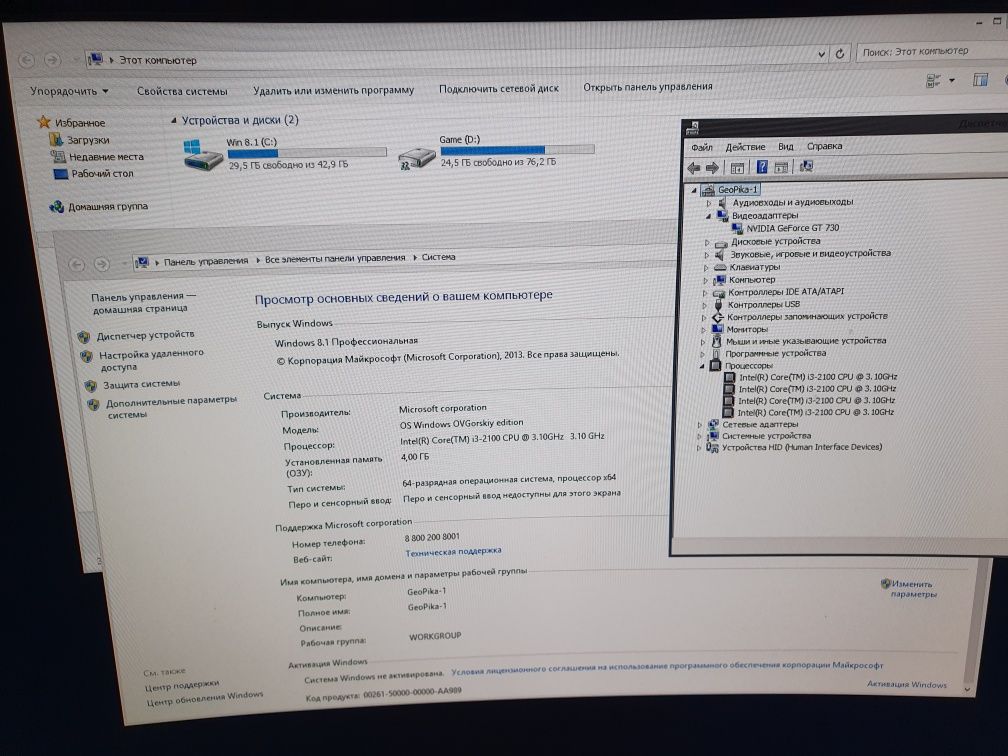This screenshot has width=1008, height=756.
Task: Click shield icon next to Защита системы
Action: coord(91,386)
